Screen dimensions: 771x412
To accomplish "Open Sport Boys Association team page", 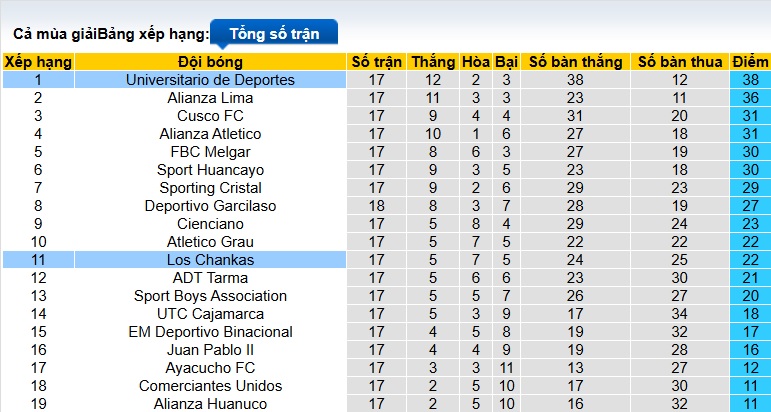I will 210,296.
